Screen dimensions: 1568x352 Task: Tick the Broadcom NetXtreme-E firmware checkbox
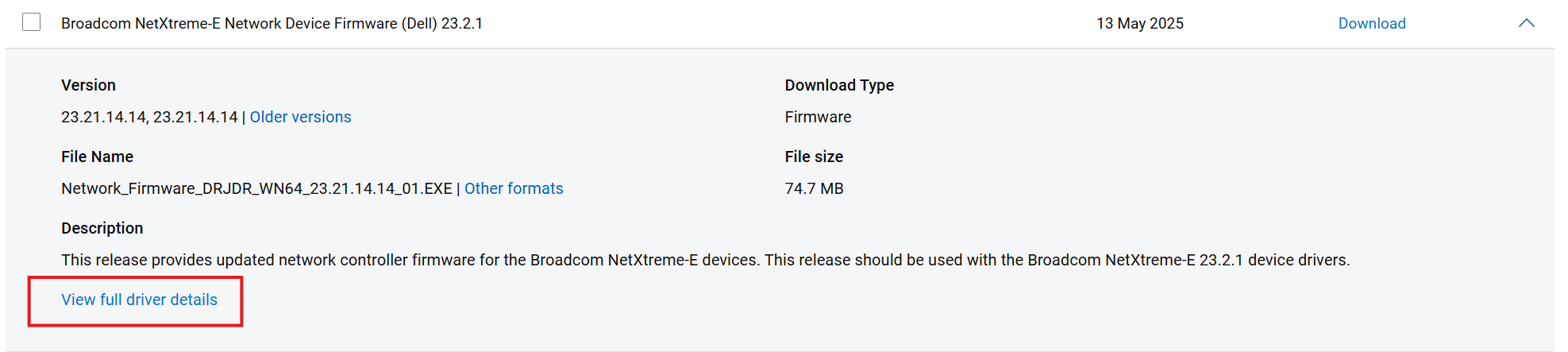click(32, 22)
